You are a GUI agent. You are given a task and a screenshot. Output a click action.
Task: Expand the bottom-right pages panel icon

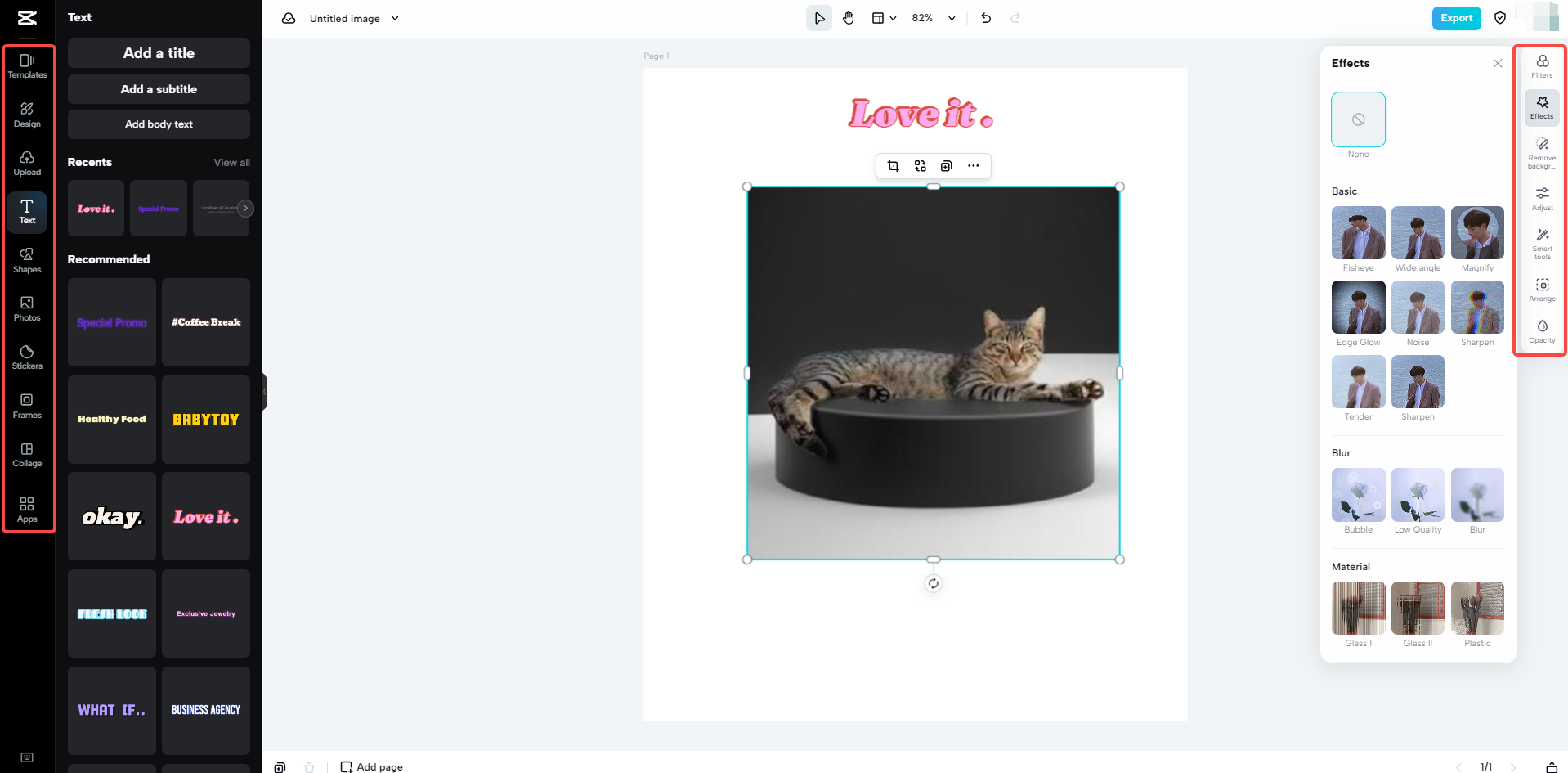point(1552,767)
